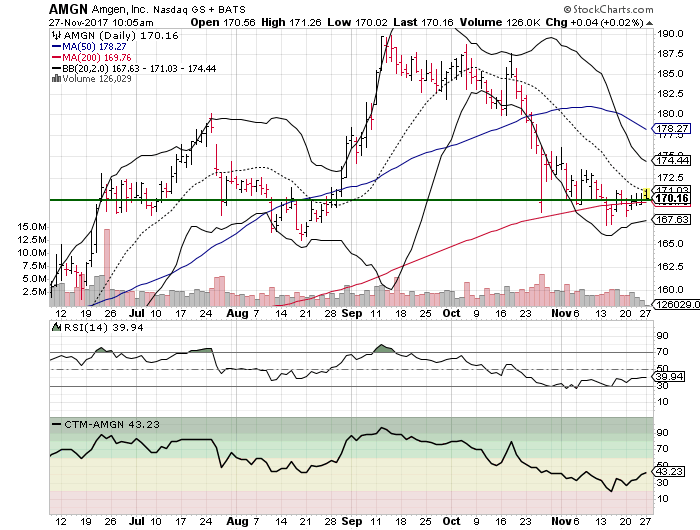700x530 pixels.
Task: Select the black CTM-AMGN legend line swatch
Action: click(x=57, y=424)
